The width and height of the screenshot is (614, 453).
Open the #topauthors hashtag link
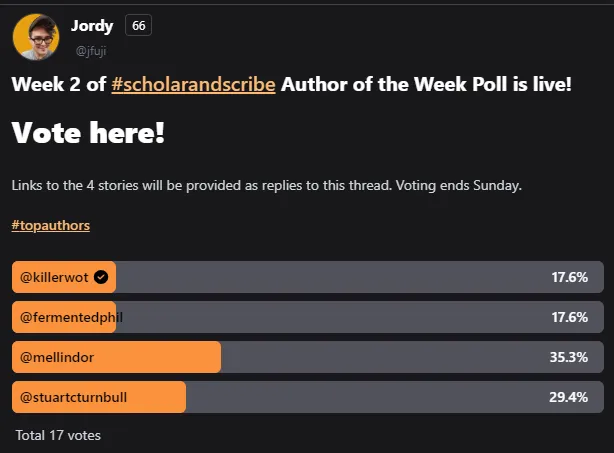[x=51, y=226]
